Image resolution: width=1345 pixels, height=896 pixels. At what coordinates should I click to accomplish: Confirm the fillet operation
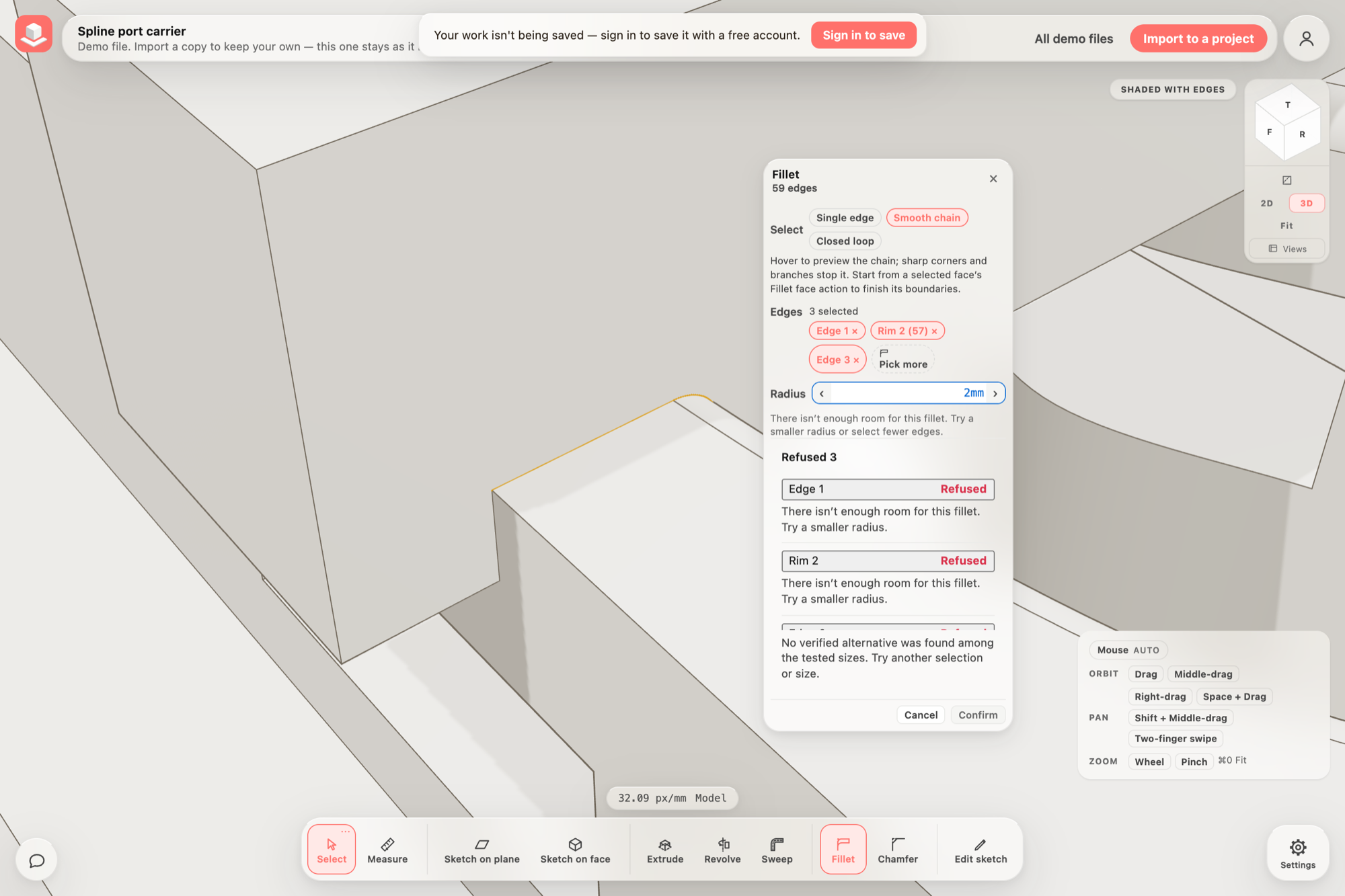978,715
